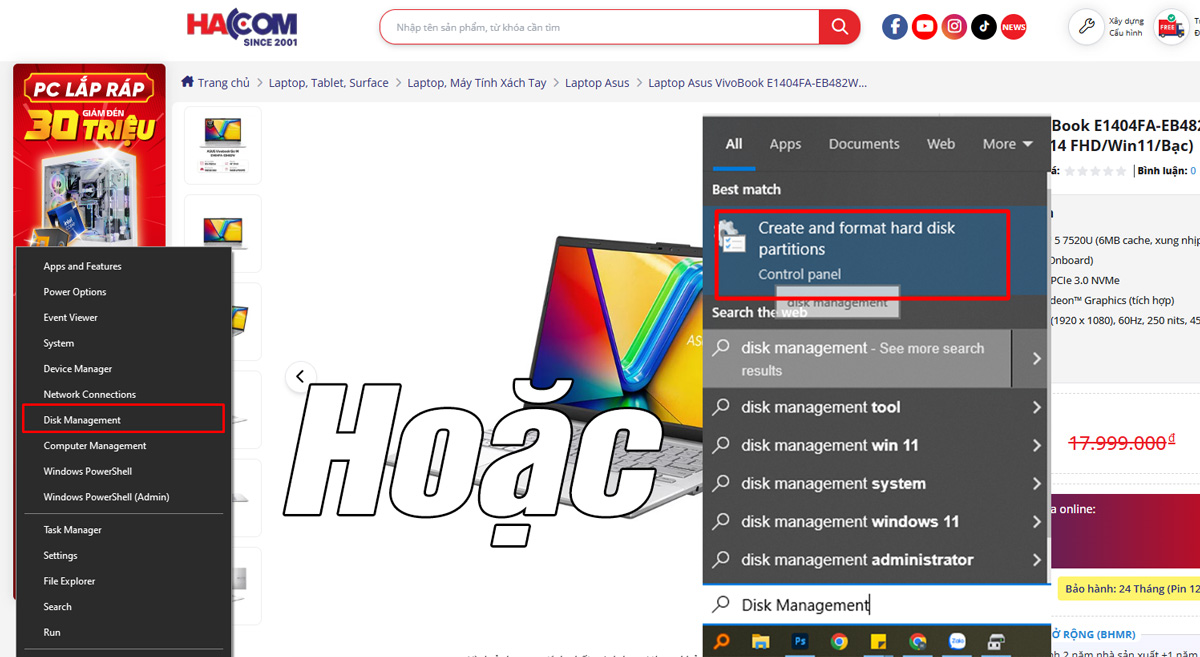Screen dimensions: 1200x657
Task: Open Google Chrome from the taskbar
Action: [839, 641]
